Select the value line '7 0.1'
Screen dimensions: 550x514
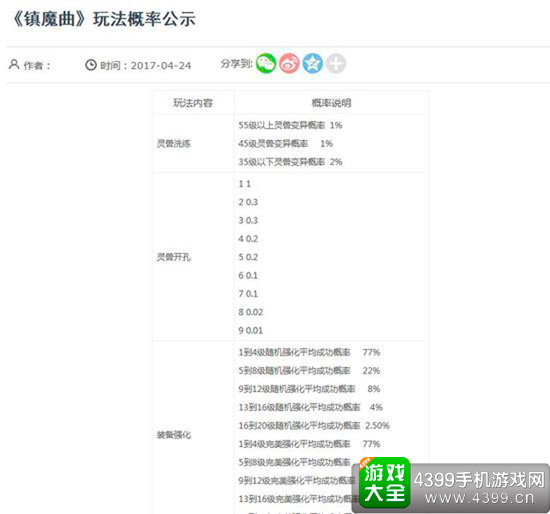click(248, 294)
